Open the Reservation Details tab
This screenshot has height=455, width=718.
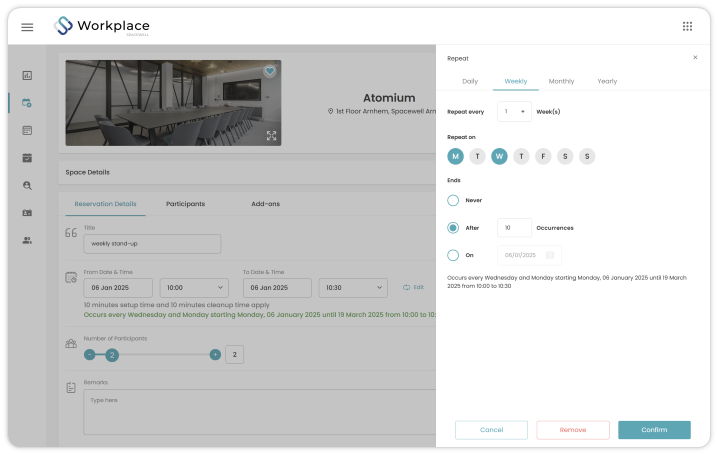click(105, 204)
